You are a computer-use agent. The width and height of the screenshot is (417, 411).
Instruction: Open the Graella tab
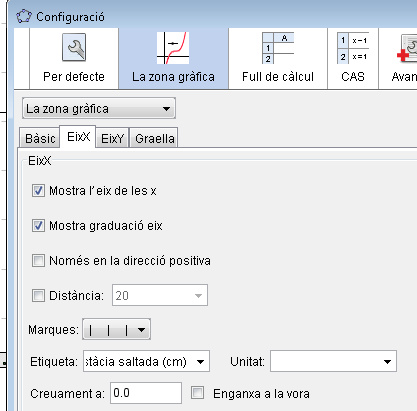coord(154,138)
